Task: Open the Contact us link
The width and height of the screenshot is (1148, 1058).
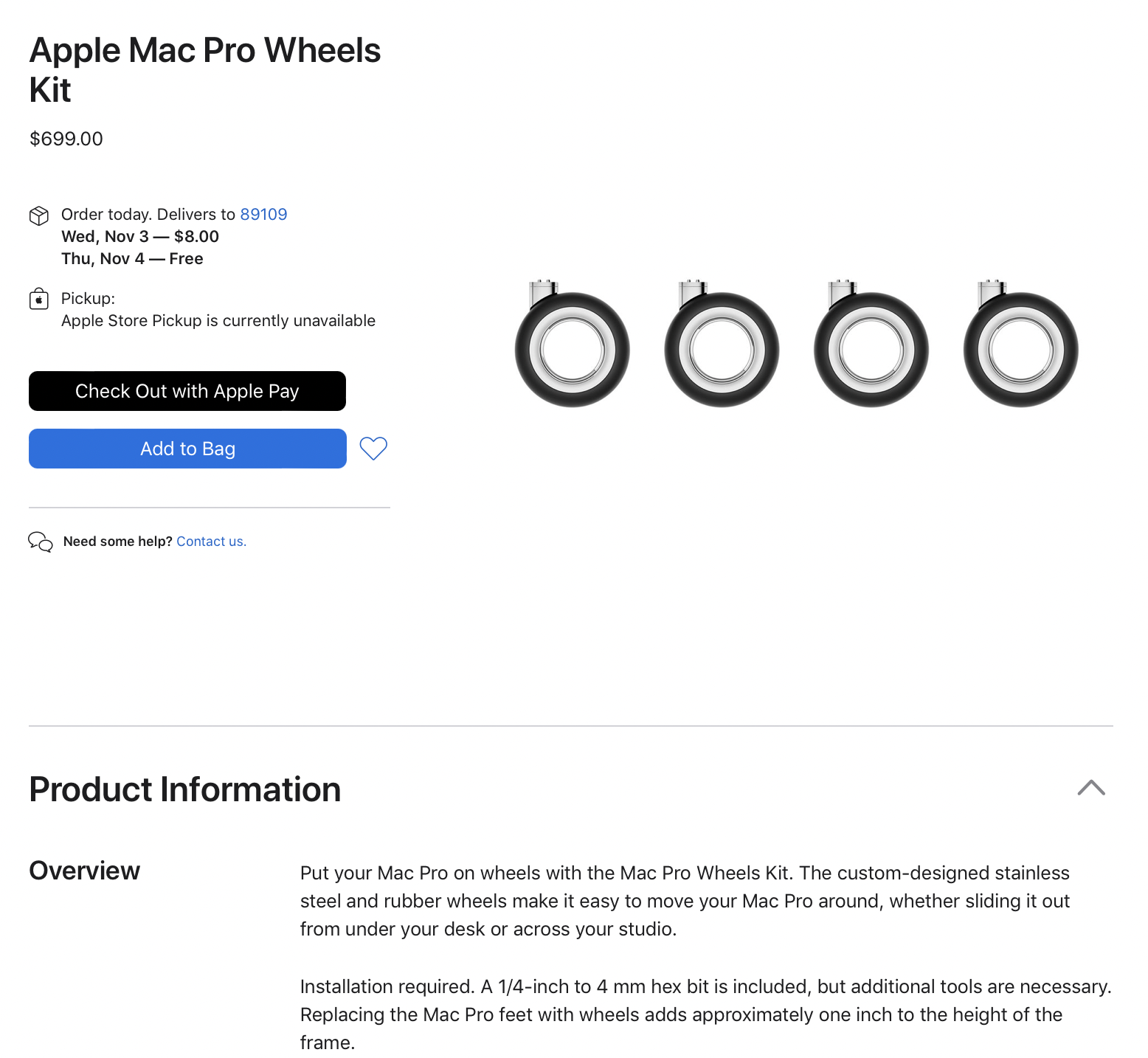Action: tap(211, 542)
